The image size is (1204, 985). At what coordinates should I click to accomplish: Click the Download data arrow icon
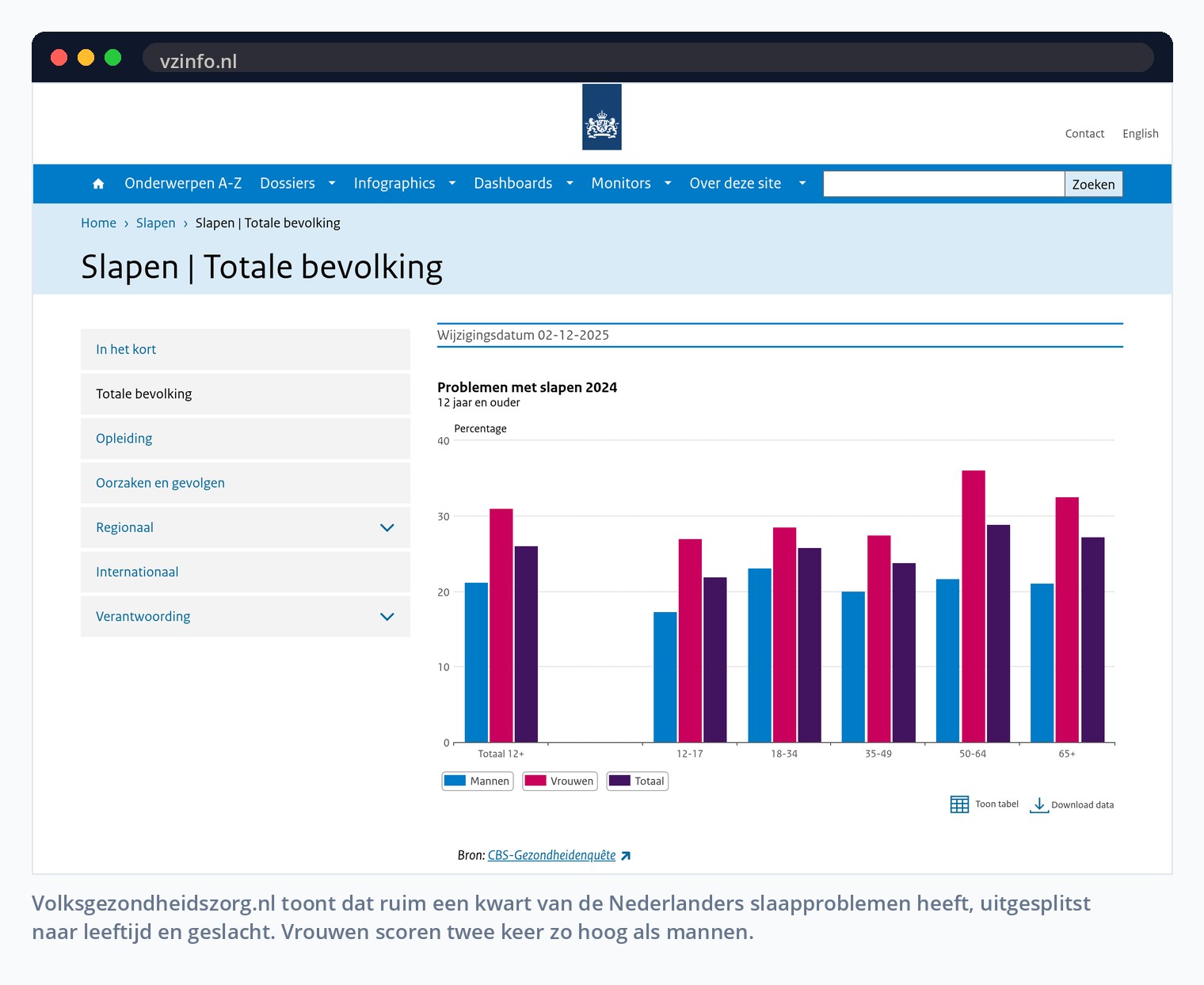click(1039, 804)
